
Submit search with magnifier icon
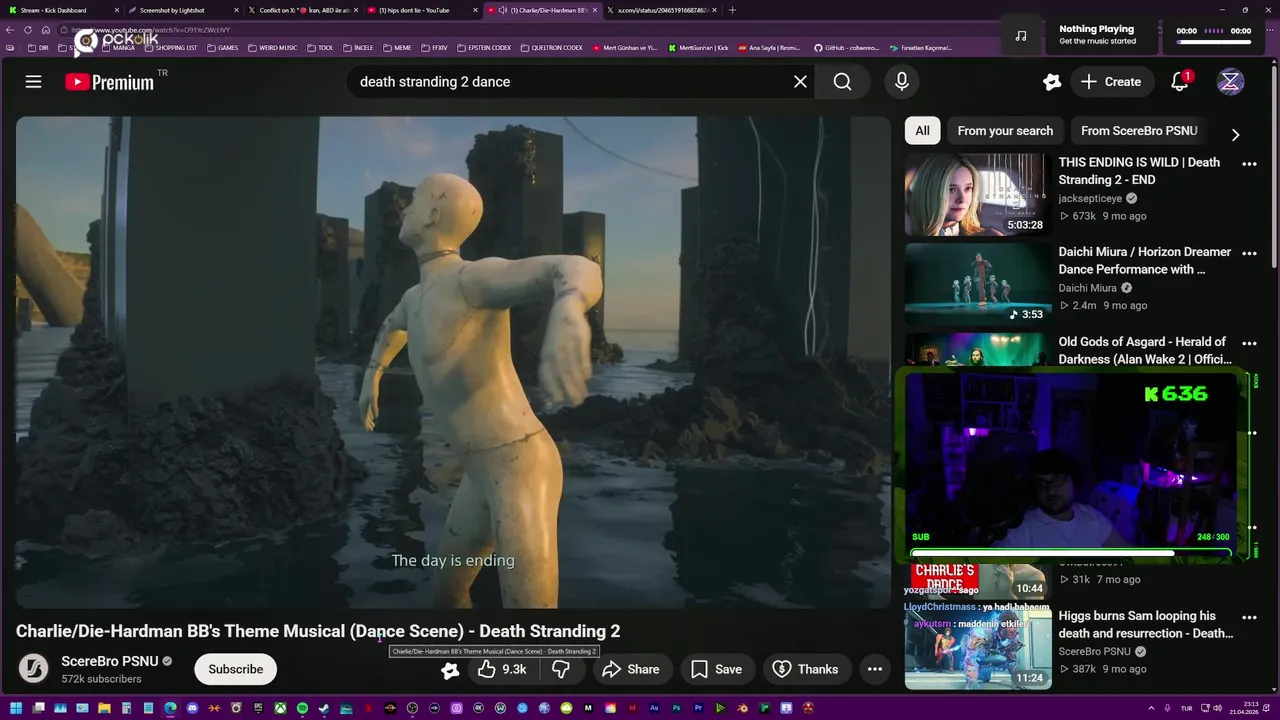[x=843, y=82]
